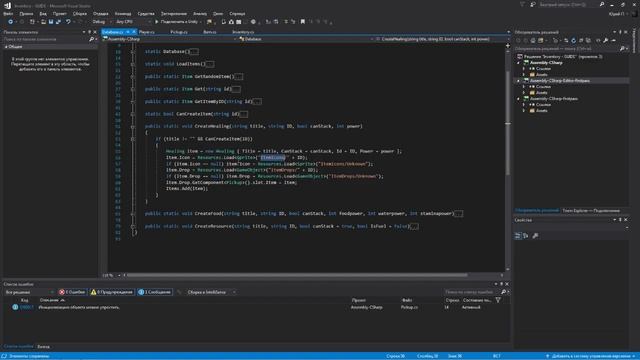Open the Database class navigation dropdown
The width and height of the screenshot is (640, 360).
(306, 39)
